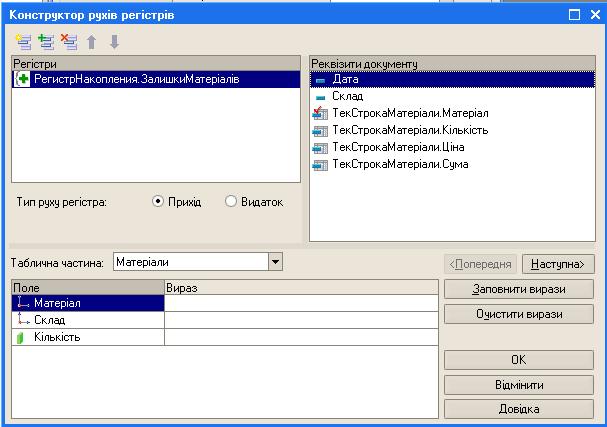Select ТекСтрокаМатеріали.Кількість attribute

point(453,130)
